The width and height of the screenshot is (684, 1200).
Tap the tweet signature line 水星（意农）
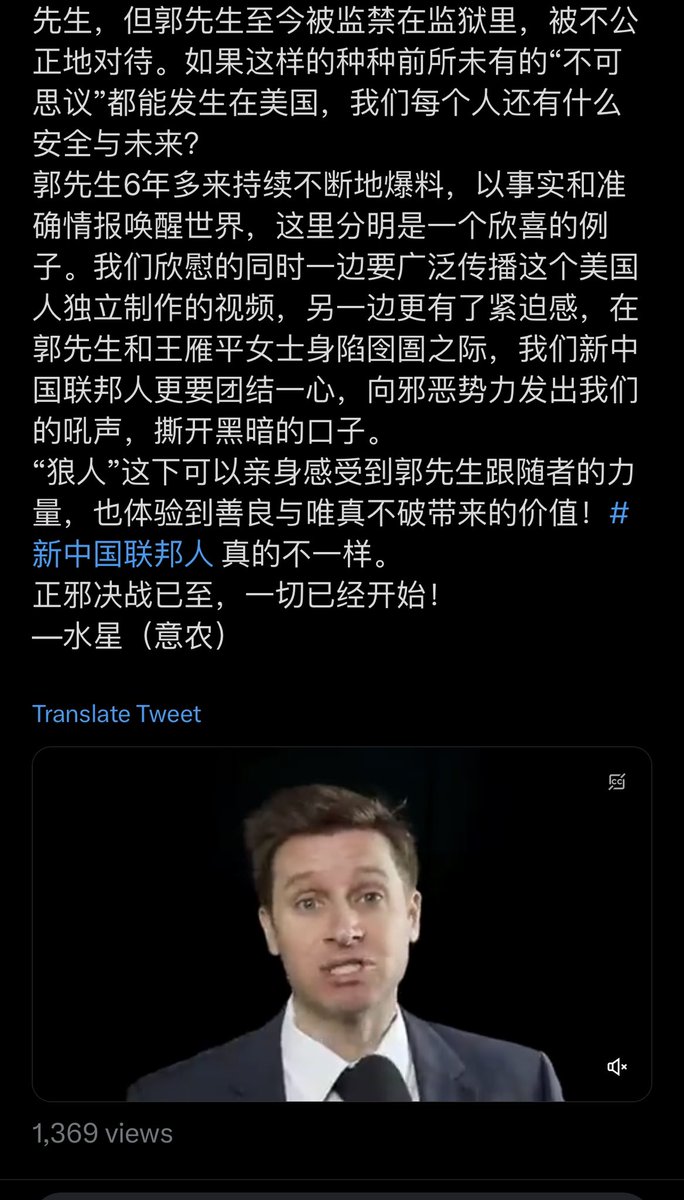tap(129, 635)
